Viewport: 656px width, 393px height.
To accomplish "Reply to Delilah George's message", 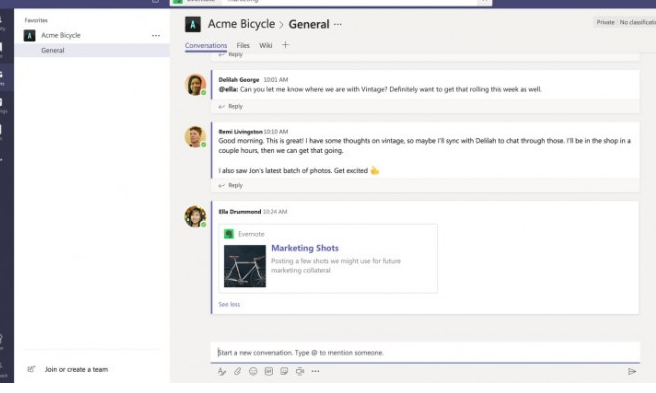I will (231, 106).
